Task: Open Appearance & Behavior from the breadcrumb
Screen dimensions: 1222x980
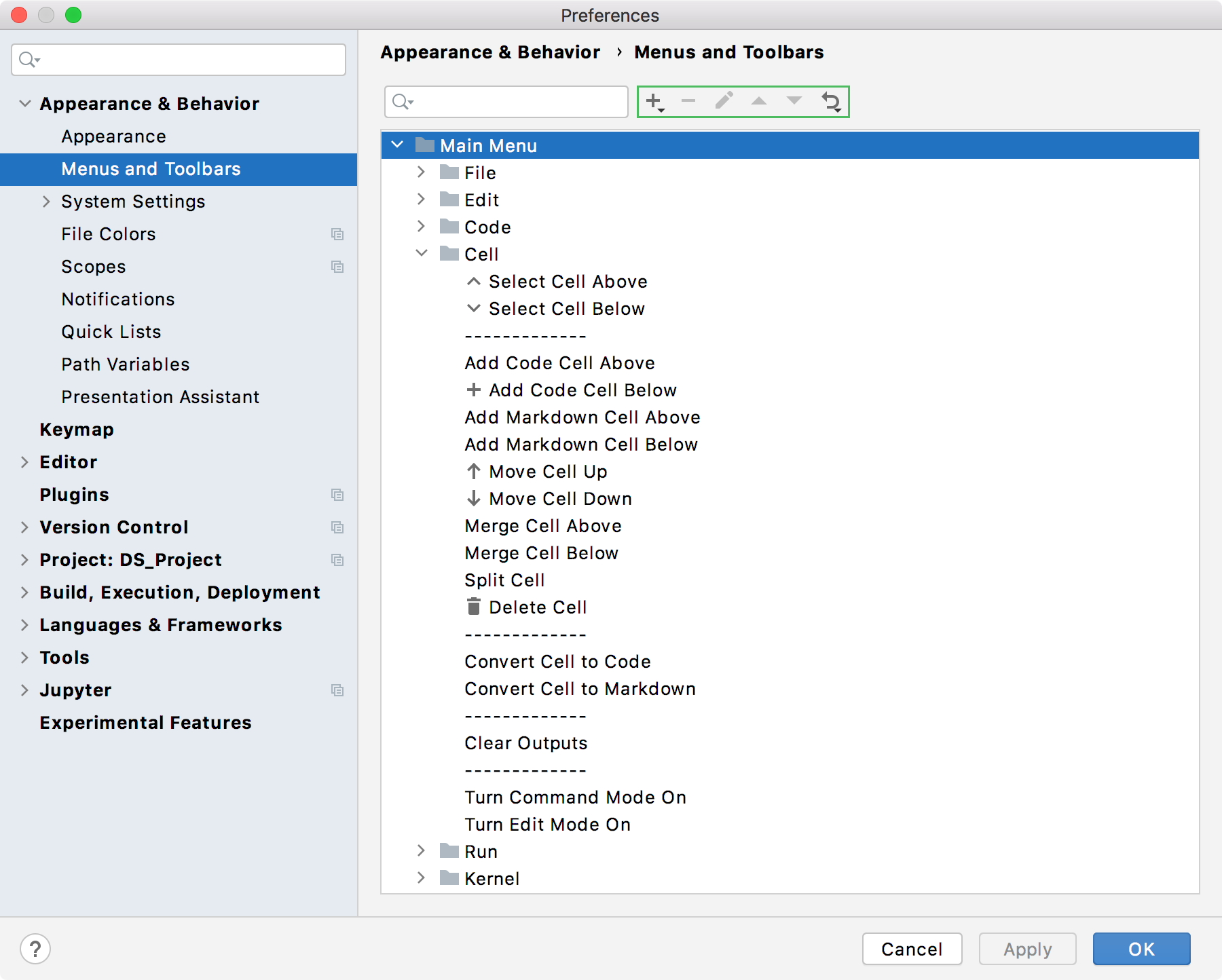Action: tap(490, 52)
